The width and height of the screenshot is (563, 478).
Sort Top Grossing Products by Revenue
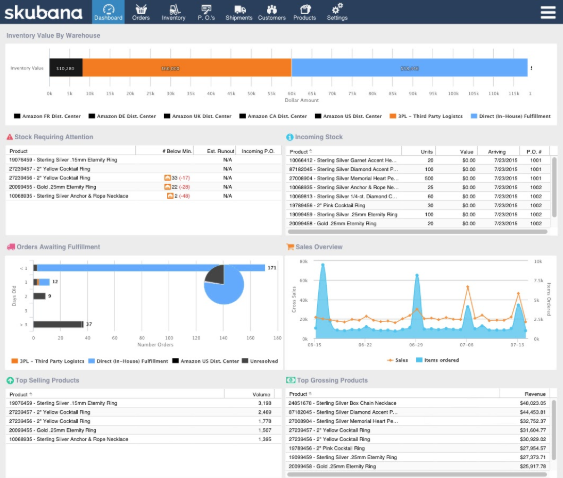525,394
